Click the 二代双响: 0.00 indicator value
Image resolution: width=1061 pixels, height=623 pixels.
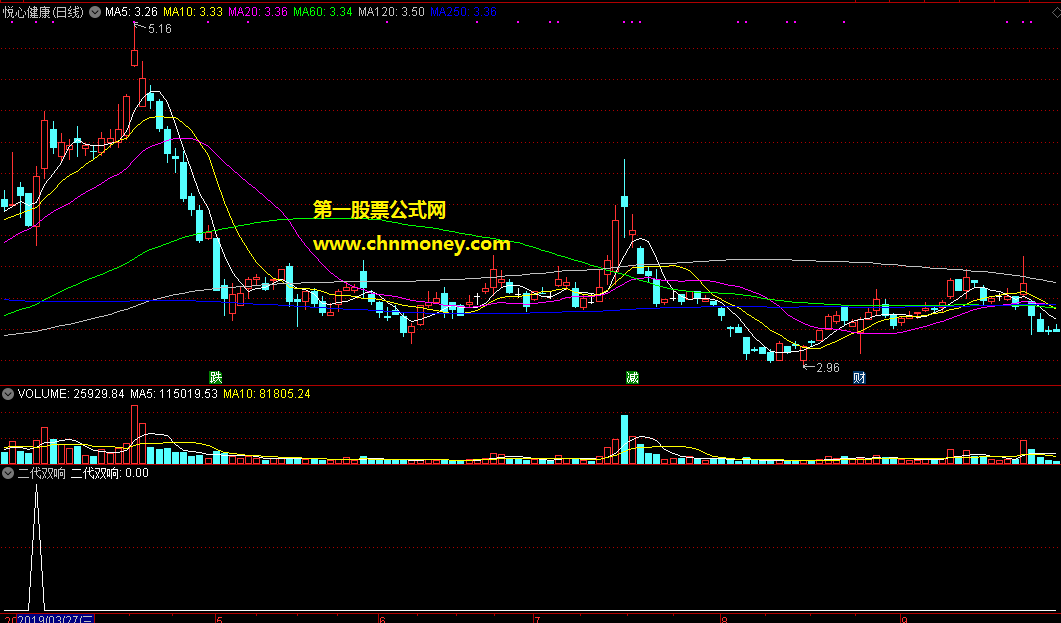[x=110, y=473]
